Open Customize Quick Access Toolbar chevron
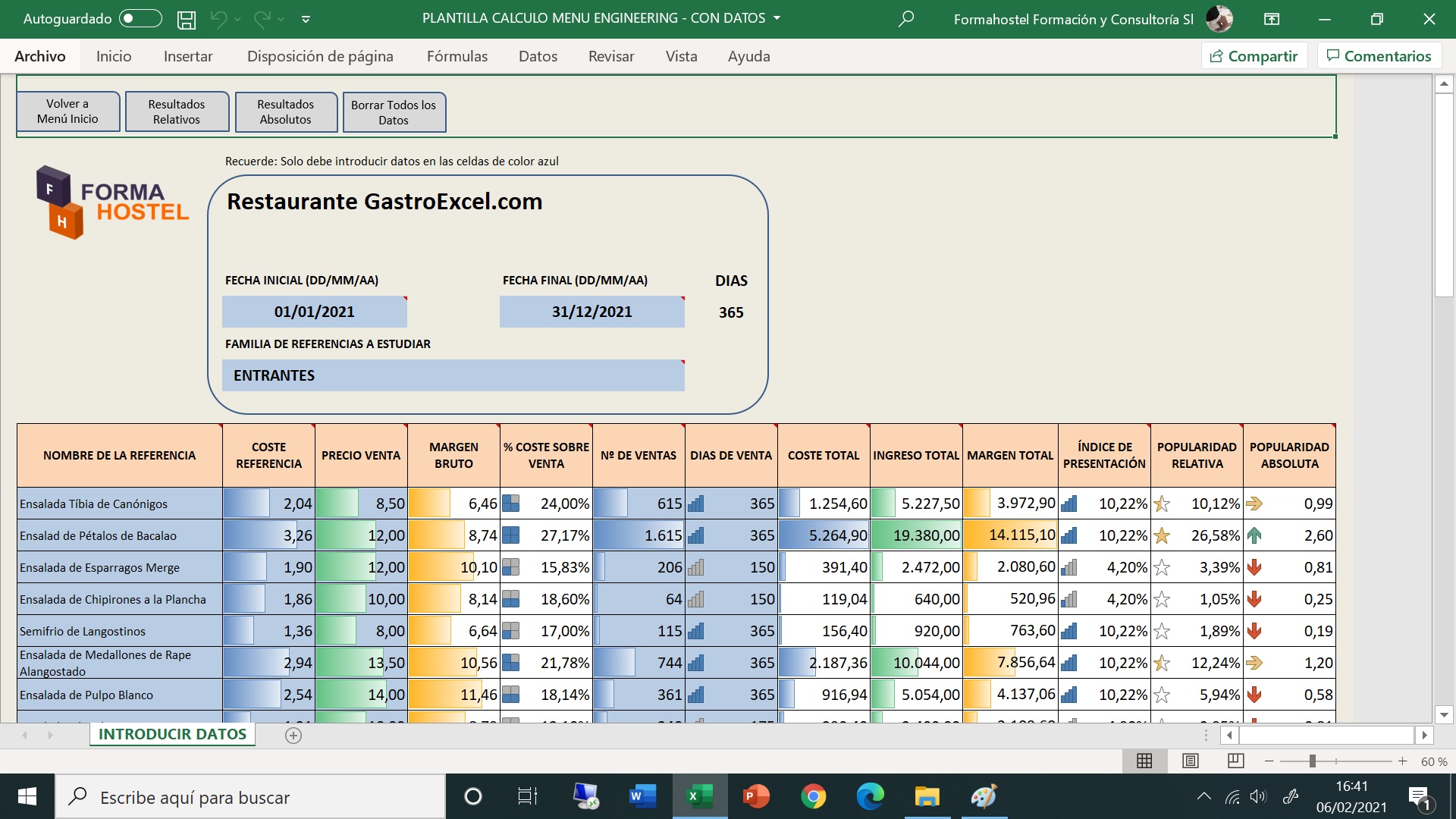Screen dimensions: 1456x819 tap(306, 19)
